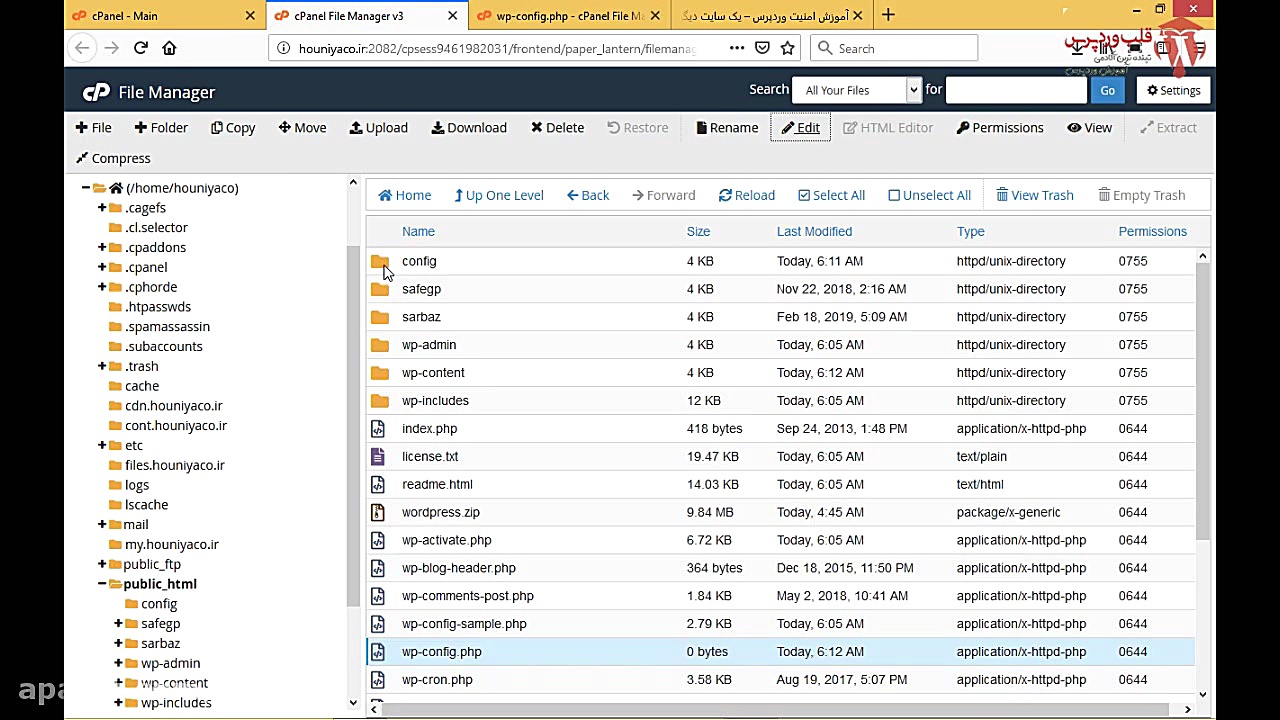
Task: Expand the wp-admin tree folder
Action: (x=118, y=663)
